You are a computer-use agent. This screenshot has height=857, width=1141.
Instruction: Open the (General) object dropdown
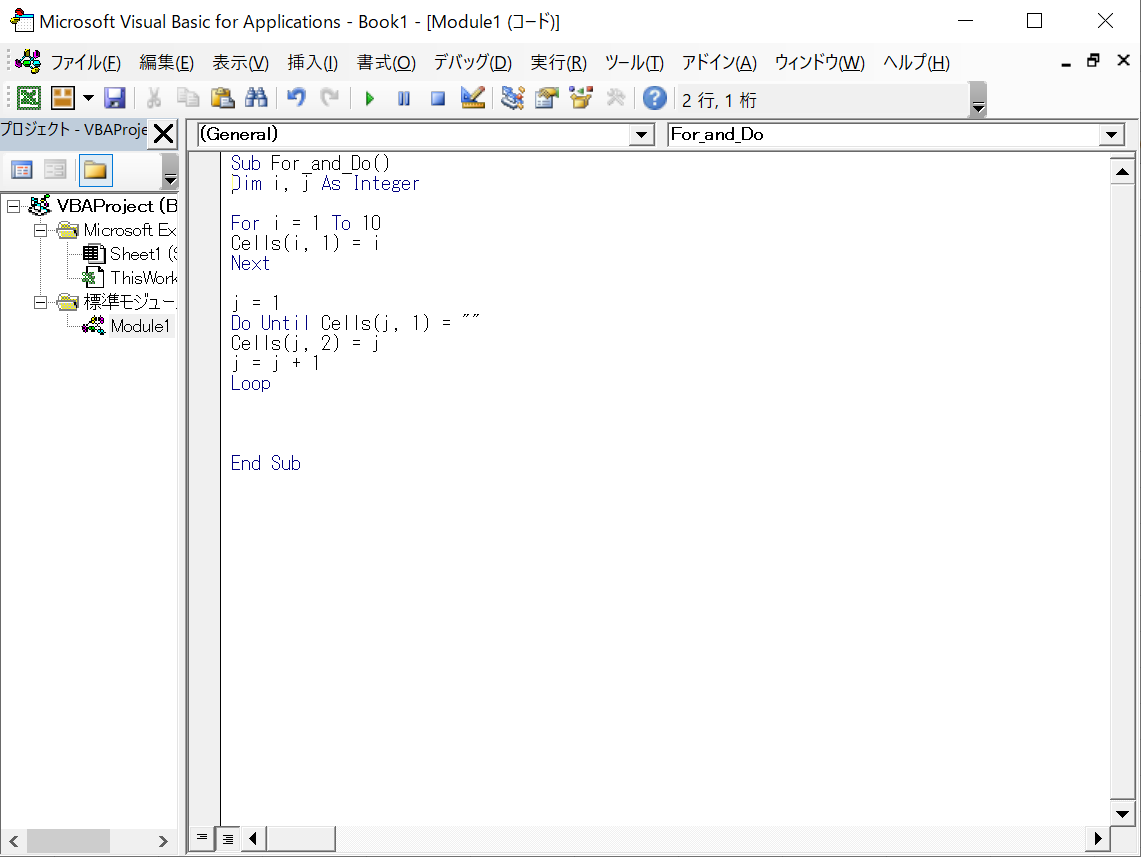(x=641, y=135)
